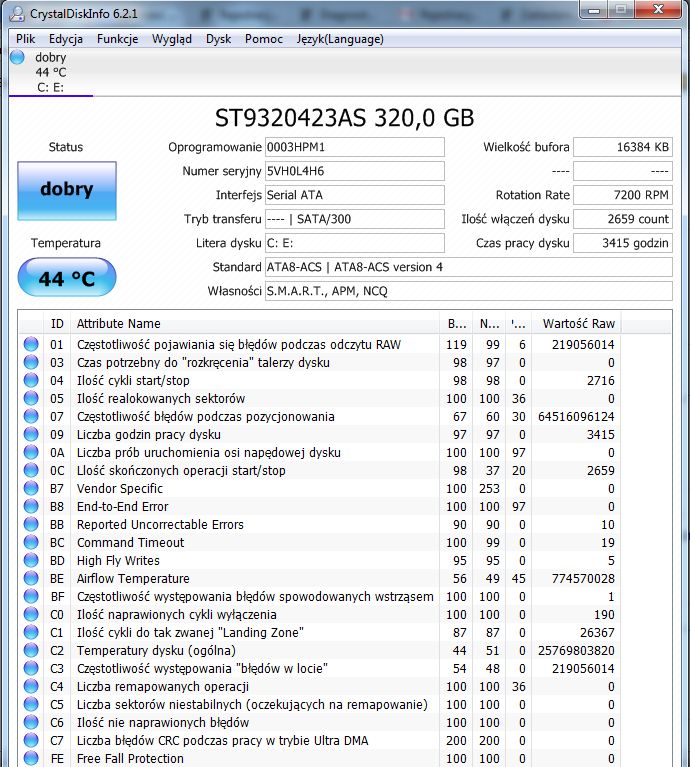
Task: Click the Wartość Raw column header
Action: [577, 324]
